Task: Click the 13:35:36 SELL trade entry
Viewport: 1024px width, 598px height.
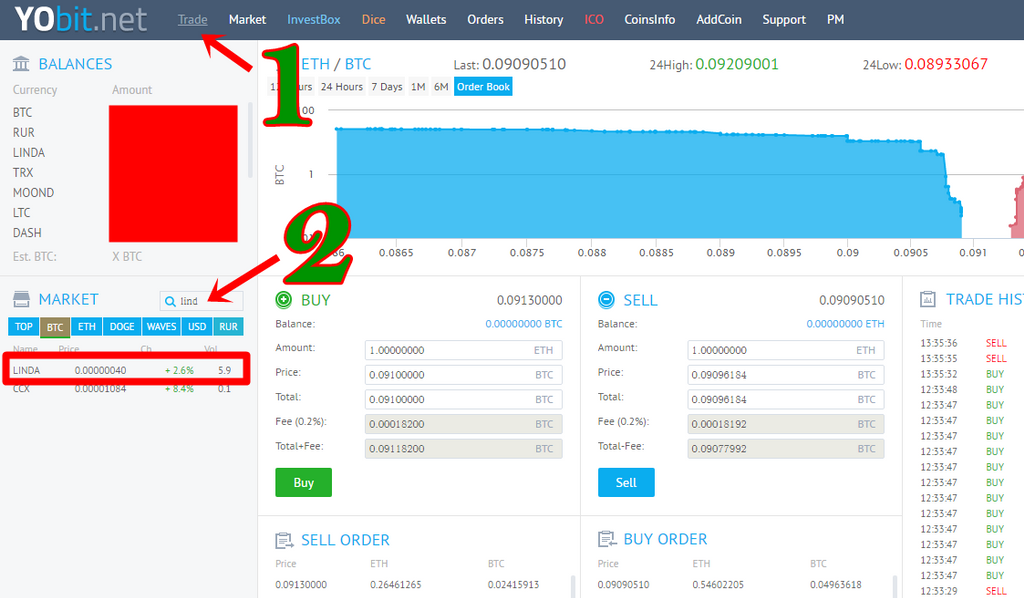Action: coord(963,343)
